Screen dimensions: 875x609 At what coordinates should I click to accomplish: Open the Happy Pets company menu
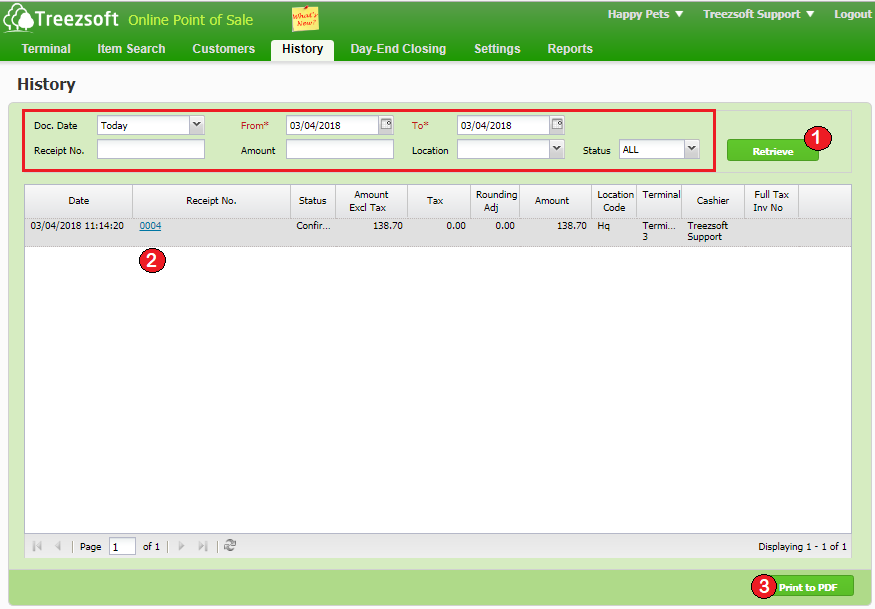point(645,14)
